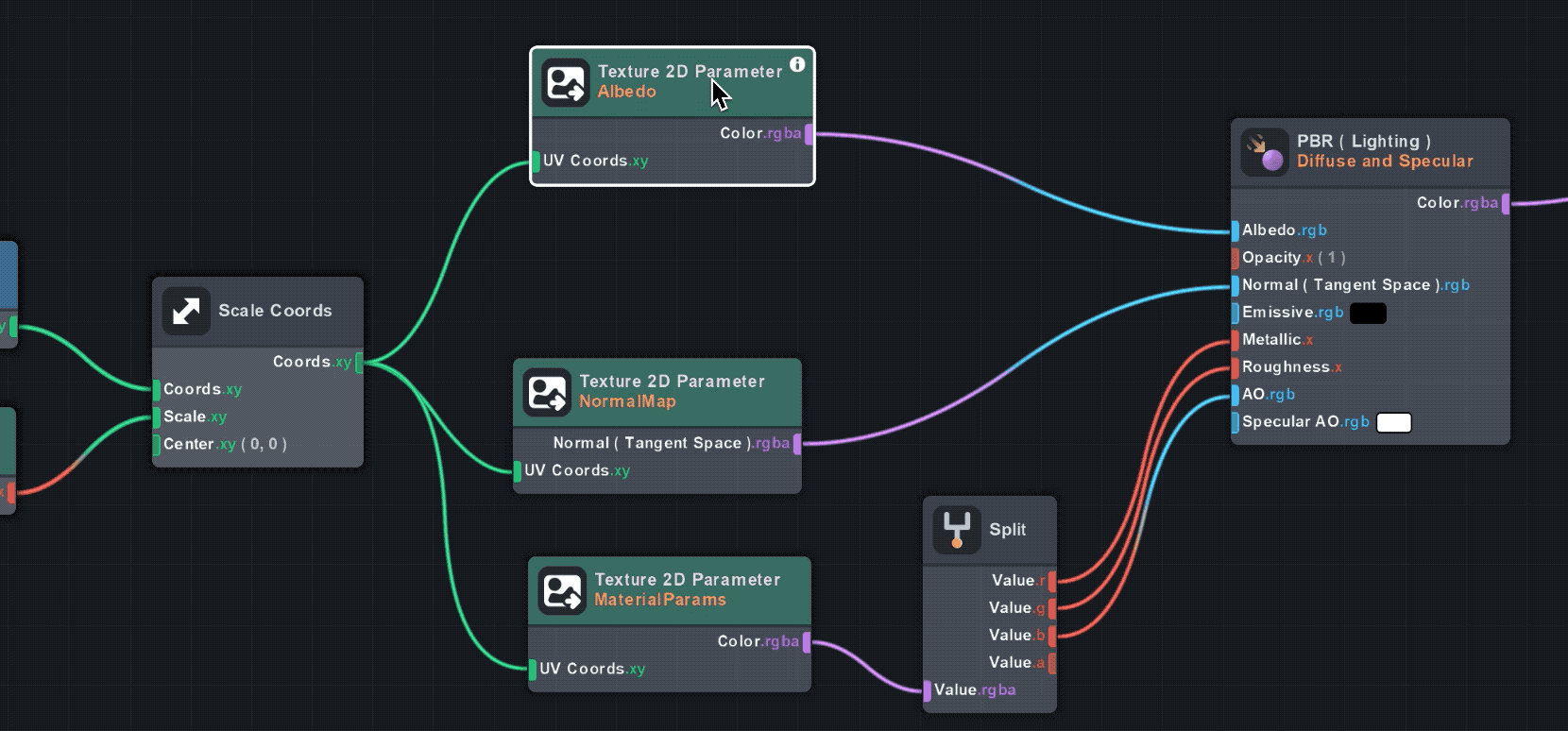
Task: Click the Scale Coords node arrow icon
Action: 186,311
